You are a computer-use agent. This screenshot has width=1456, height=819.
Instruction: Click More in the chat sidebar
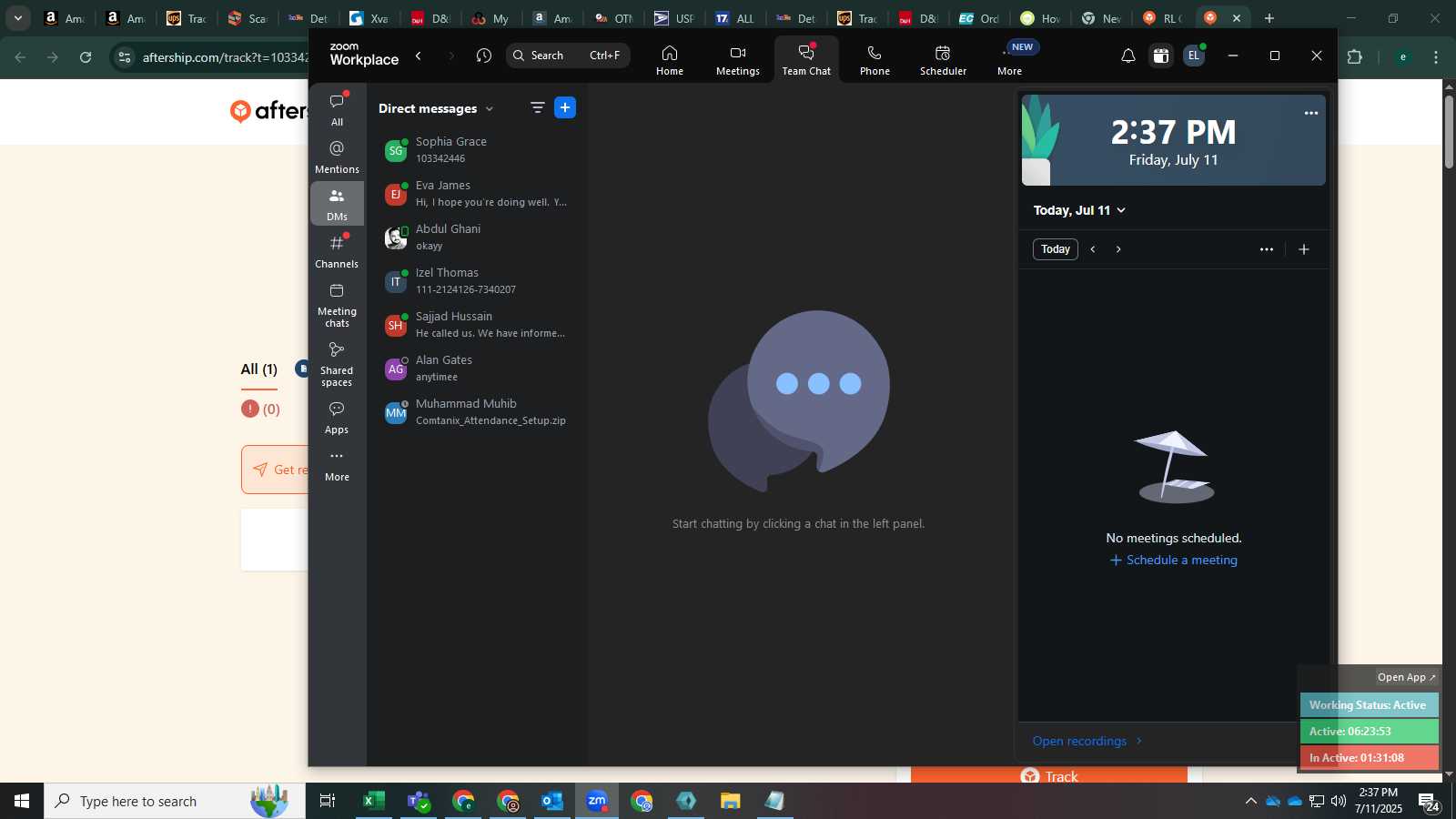pyautogui.click(x=337, y=465)
